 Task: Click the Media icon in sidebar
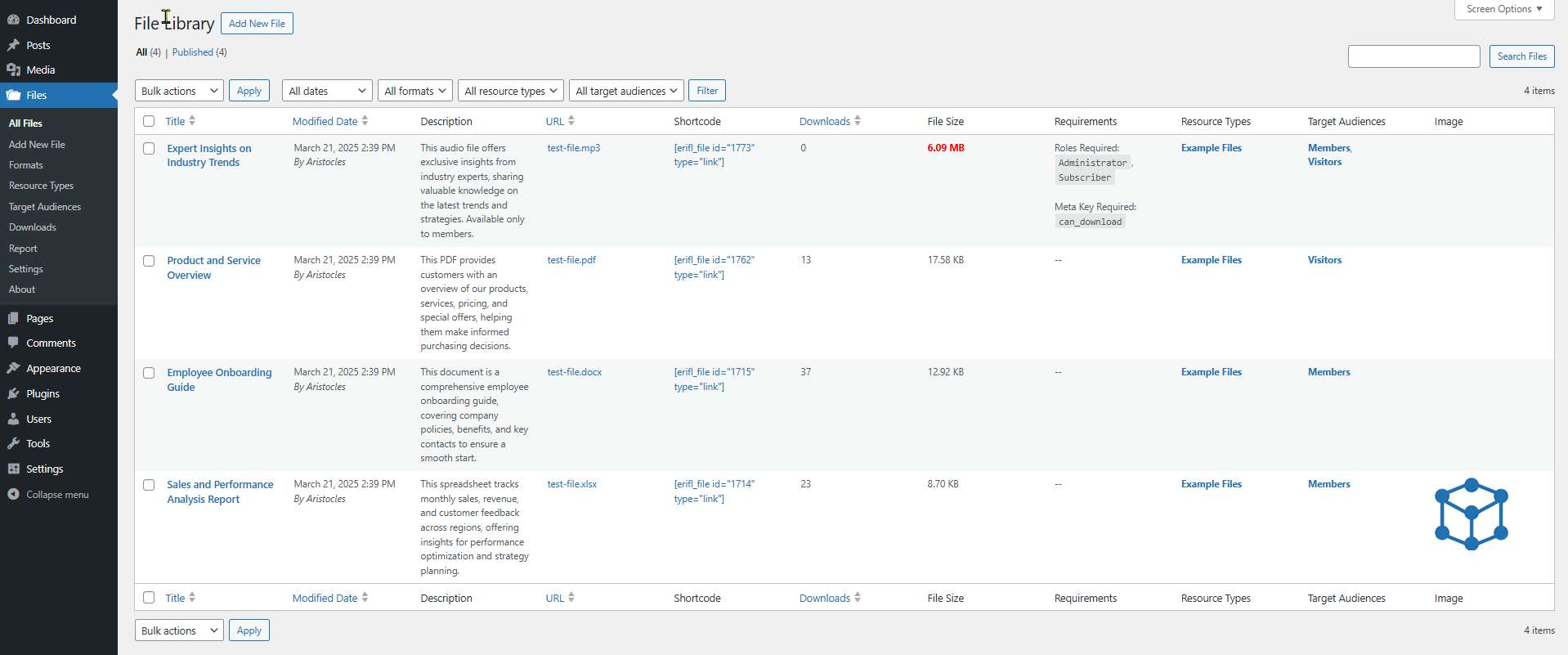(x=13, y=70)
